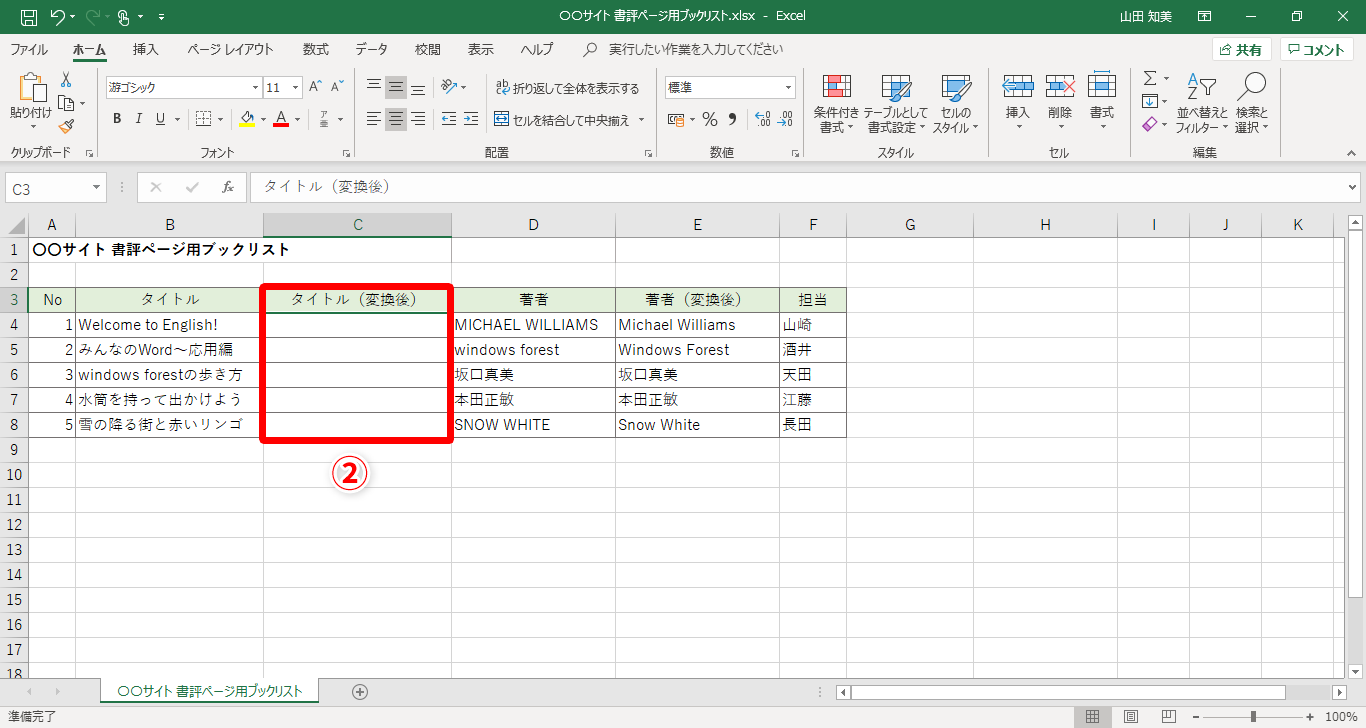Click the Undo arrow icon
Screen dimensions: 1366x728
pyautogui.click(x=57, y=17)
